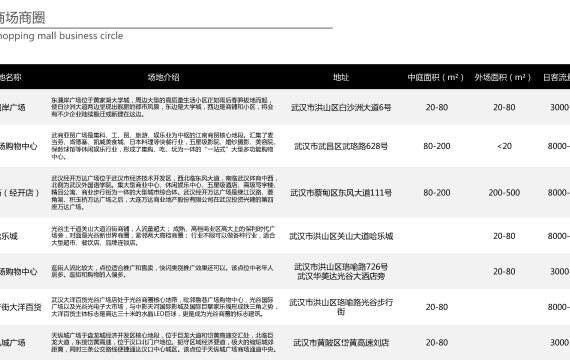This screenshot has width=570, height=360.
Task: Click the 大洋百货 venue name cell
Action: tap(21, 307)
